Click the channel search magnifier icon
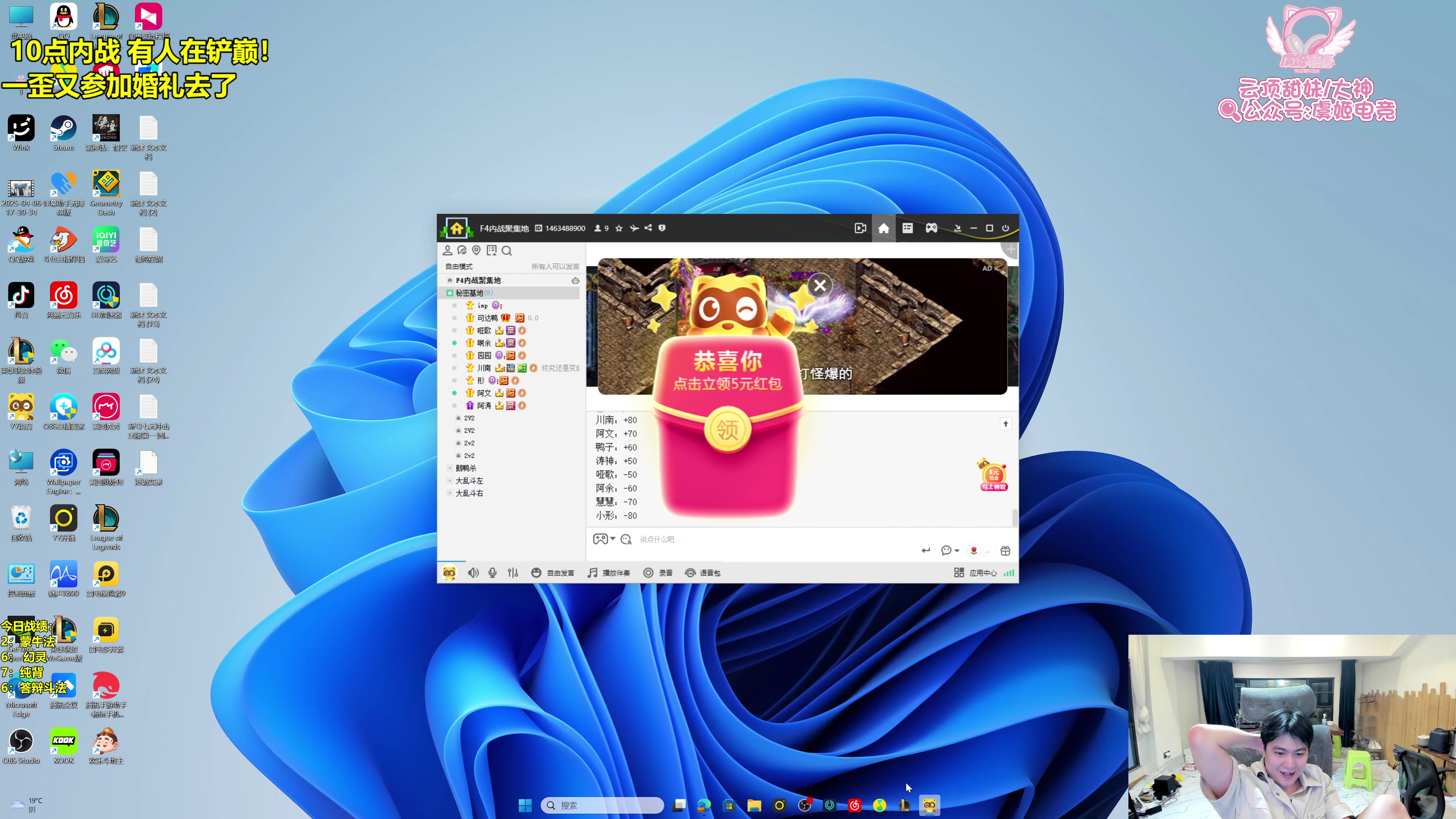This screenshot has width=1456, height=819. coord(507,250)
